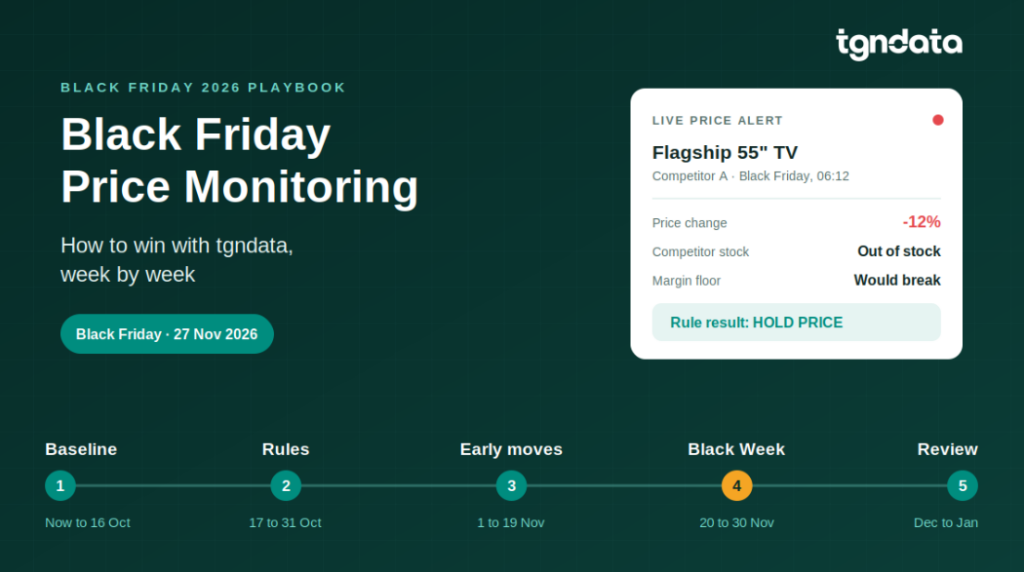
Task: Click the Early moves stage label
Action: click(x=511, y=449)
